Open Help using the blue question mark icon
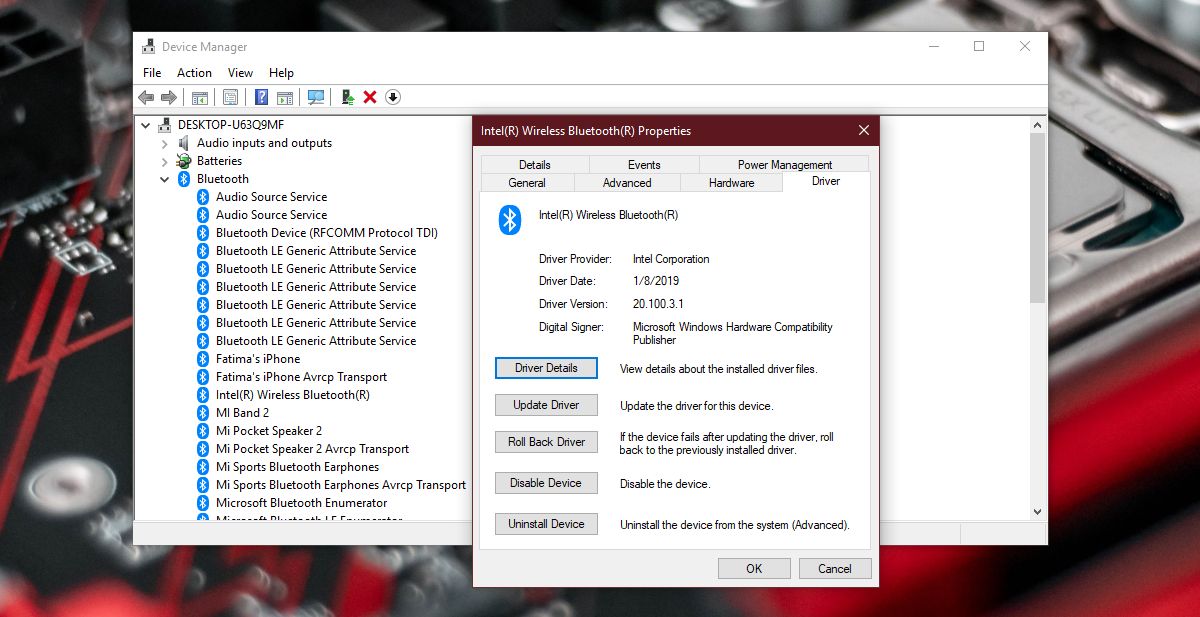 pos(261,96)
